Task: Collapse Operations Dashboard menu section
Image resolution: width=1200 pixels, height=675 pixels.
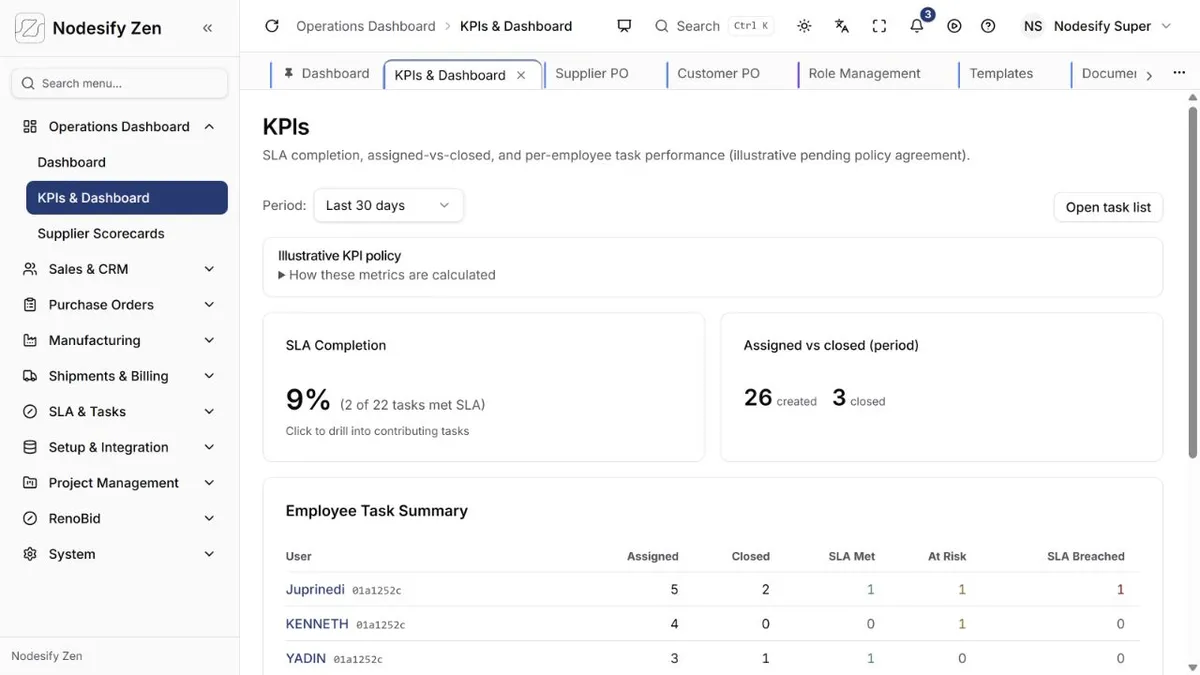Action: click(209, 126)
